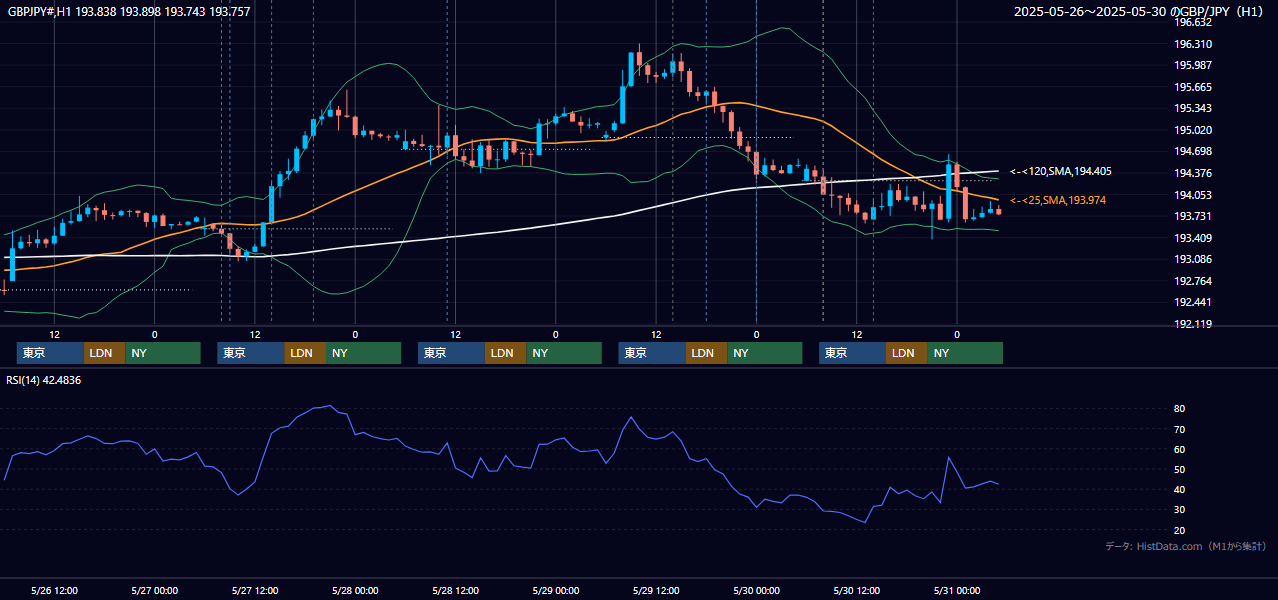Select the second NY session block
This screenshot has width=1278, height=600.
pos(363,353)
